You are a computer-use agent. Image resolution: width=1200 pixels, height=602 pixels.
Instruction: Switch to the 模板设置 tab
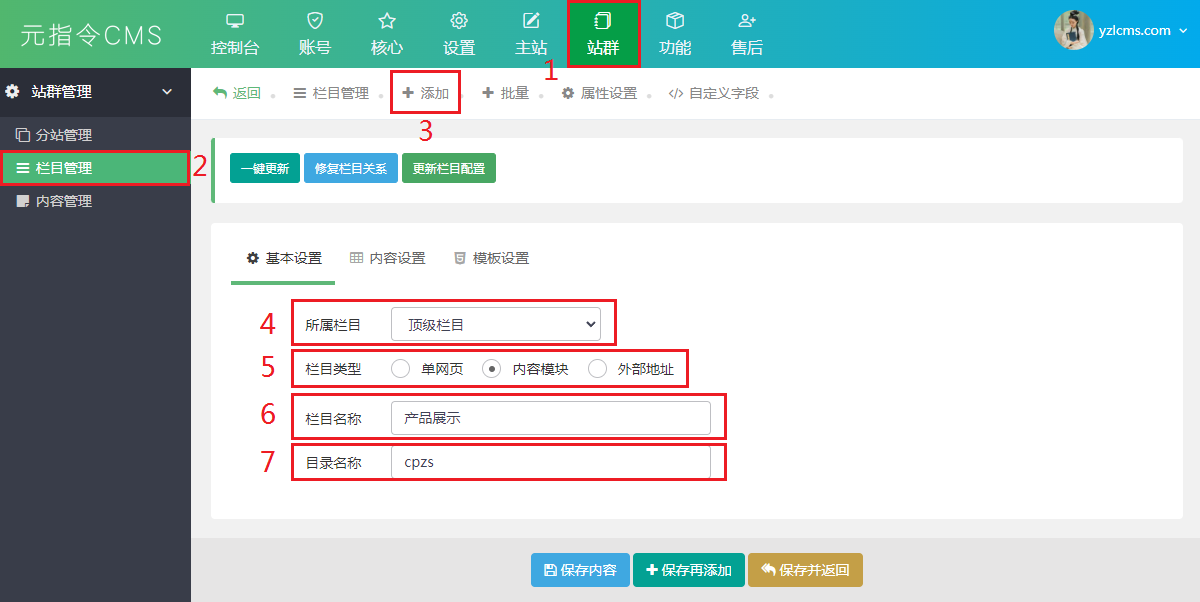(x=491, y=258)
